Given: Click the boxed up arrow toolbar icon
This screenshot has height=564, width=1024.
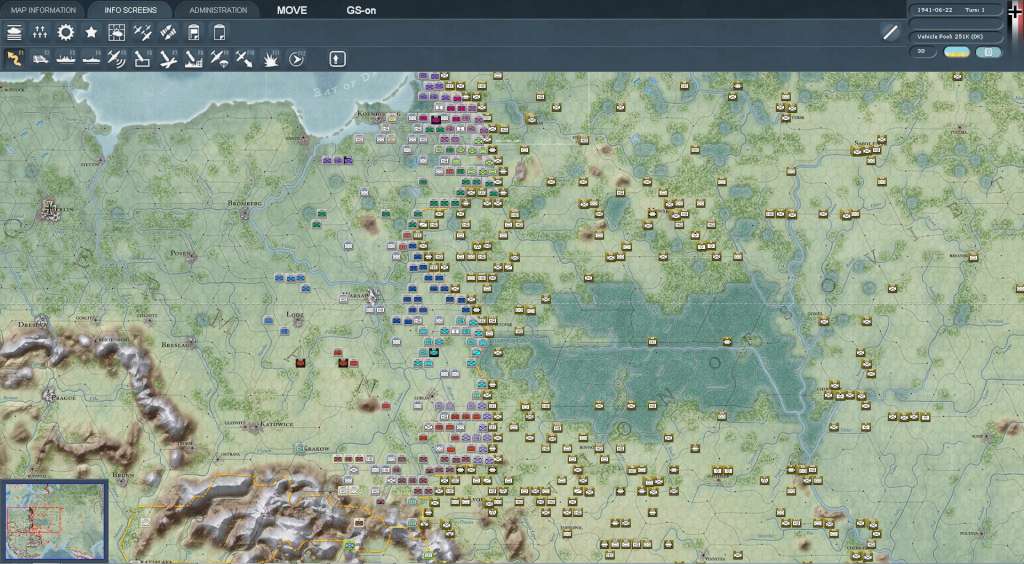Looking at the screenshot, I should click(x=337, y=59).
